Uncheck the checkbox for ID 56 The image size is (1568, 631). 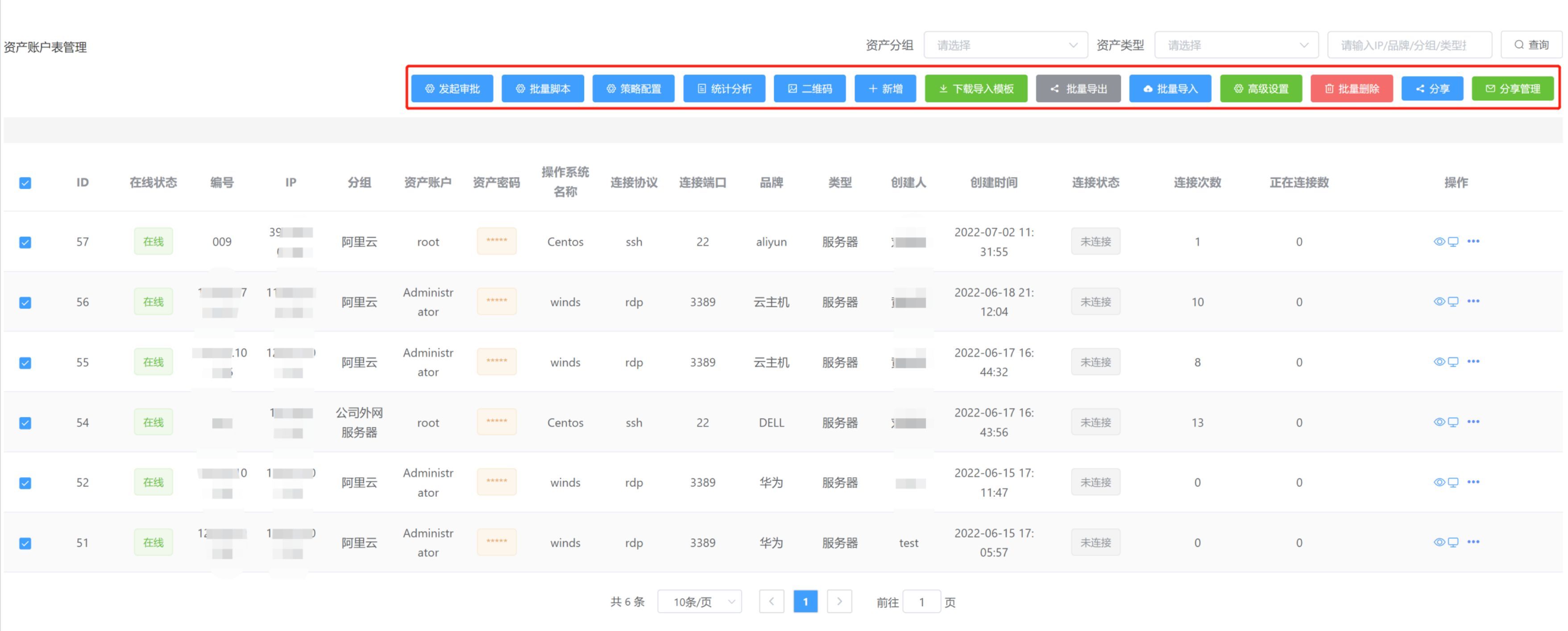pyautogui.click(x=25, y=302)
